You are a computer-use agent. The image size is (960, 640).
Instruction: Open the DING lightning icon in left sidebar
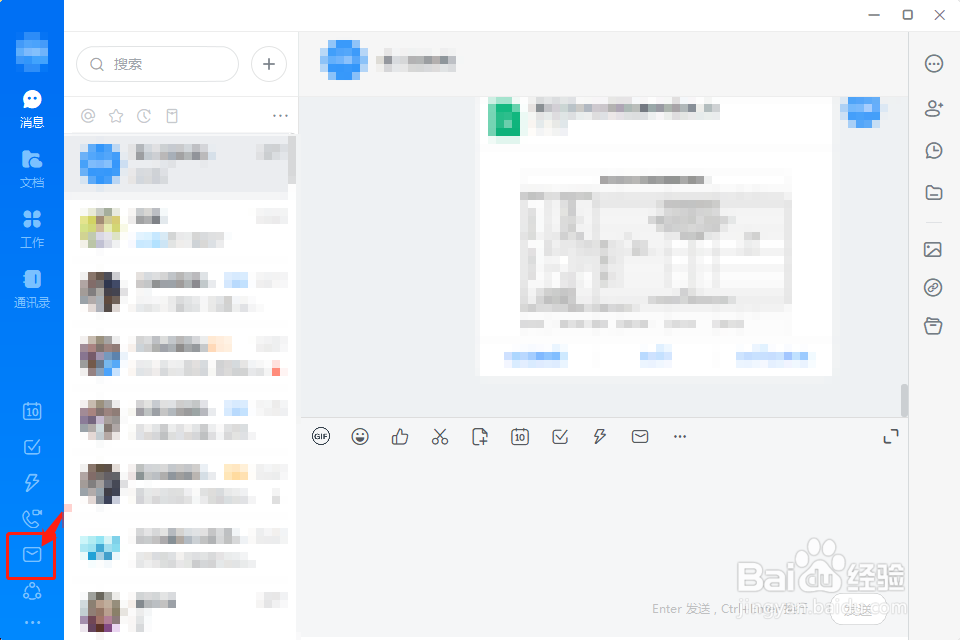(x=32, y=483)
